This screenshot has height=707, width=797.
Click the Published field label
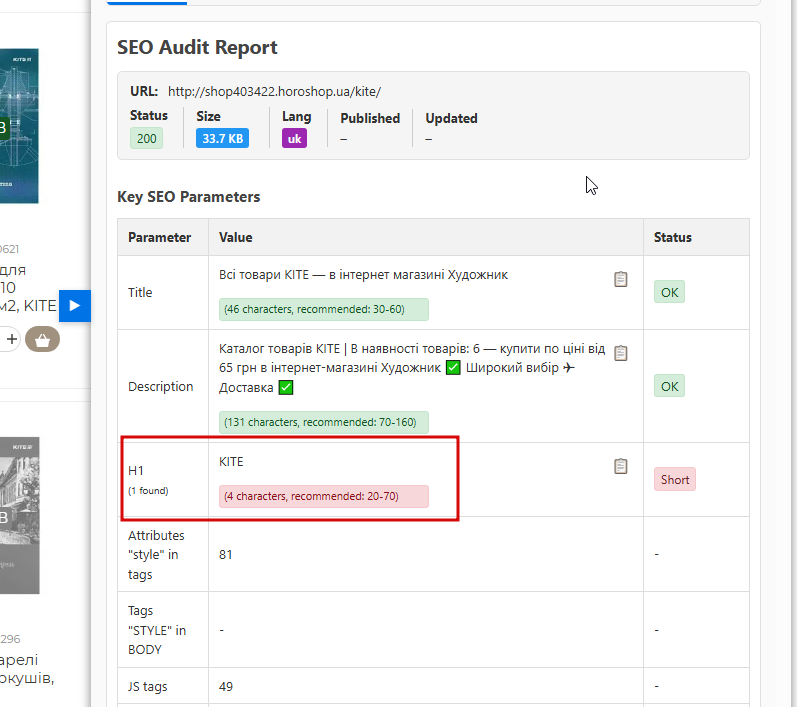(370, 118)
